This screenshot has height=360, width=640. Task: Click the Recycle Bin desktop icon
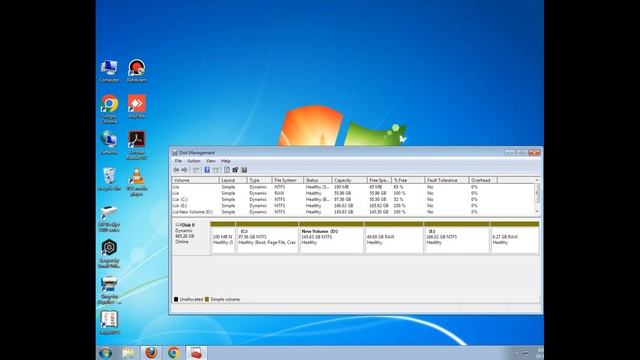pos(109,179)
